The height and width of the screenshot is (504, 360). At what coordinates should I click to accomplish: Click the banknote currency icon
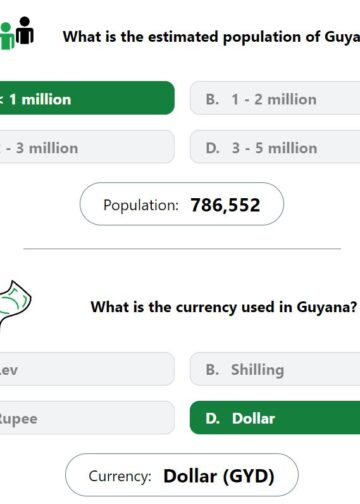click(x=15, y=302)
